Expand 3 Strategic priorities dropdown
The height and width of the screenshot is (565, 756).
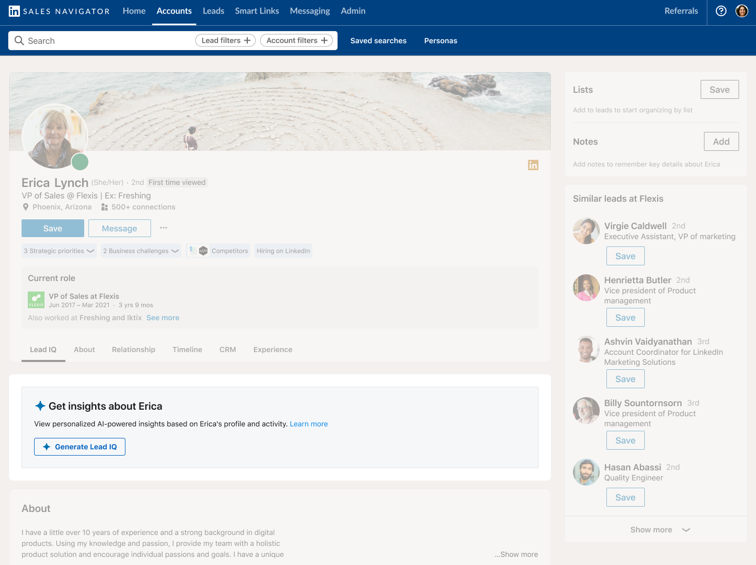[x=59, y=251]
